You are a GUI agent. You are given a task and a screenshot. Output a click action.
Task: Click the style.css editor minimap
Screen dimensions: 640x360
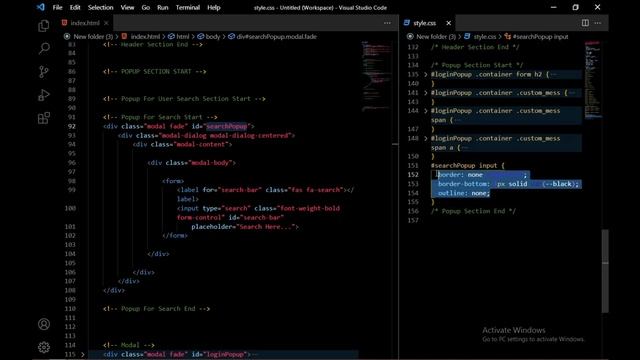click(x=593, y=80)
